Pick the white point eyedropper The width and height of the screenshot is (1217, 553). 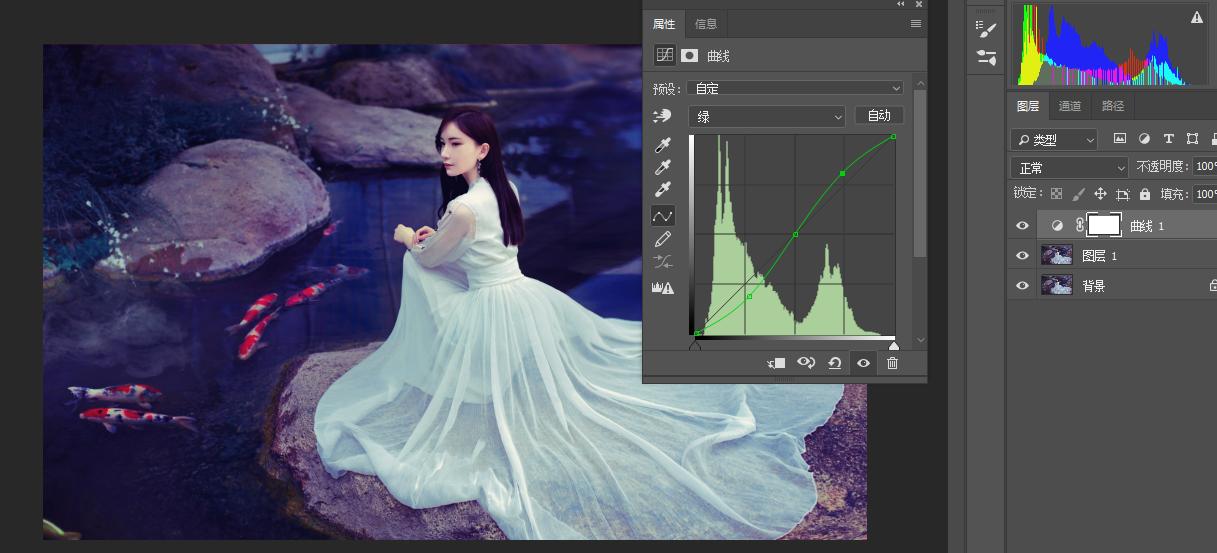click(662, 190)
